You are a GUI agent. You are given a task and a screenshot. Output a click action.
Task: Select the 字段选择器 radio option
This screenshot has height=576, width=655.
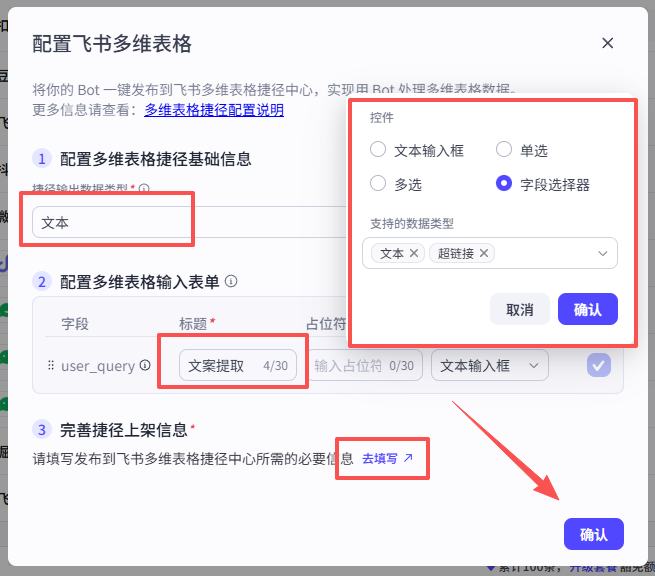point(504,183)
